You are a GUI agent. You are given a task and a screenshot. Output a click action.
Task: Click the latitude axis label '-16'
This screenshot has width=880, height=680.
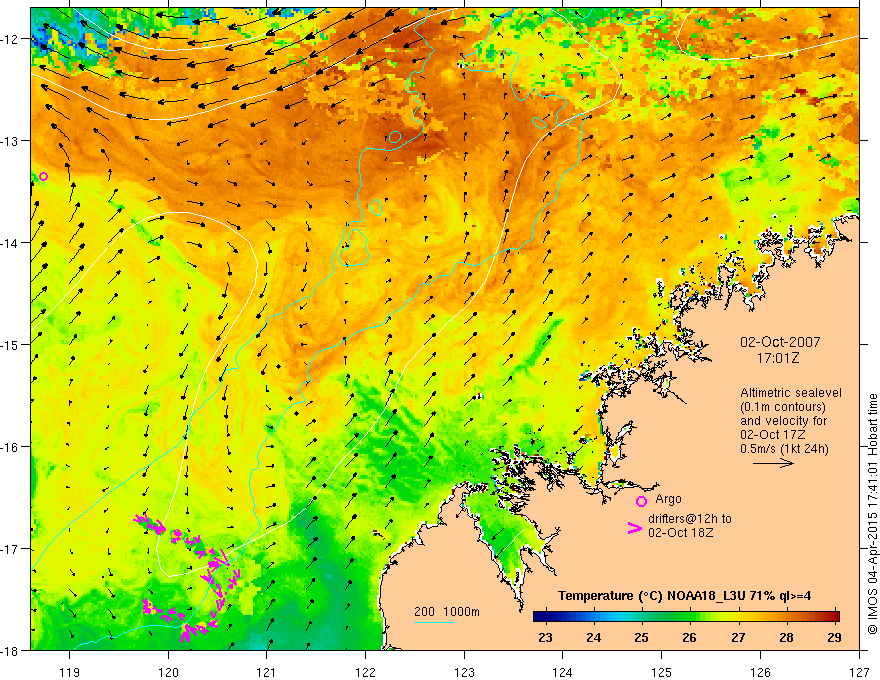pyautogui.click(x=11, y=447)
